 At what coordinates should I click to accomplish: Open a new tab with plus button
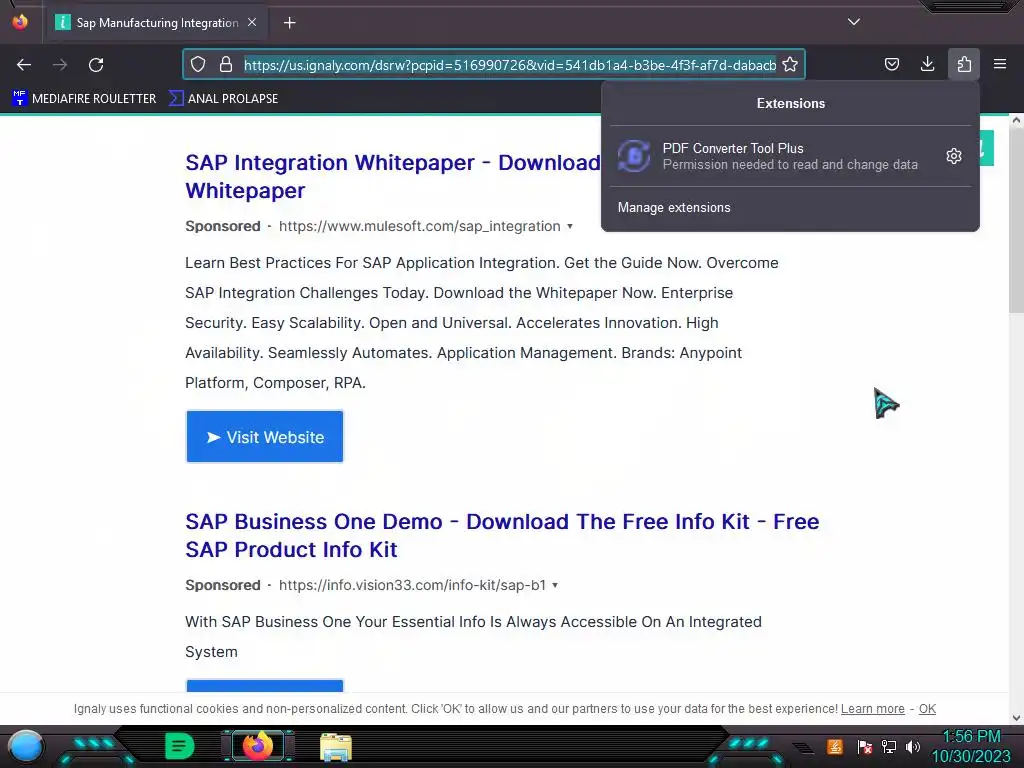click(289, 23)
